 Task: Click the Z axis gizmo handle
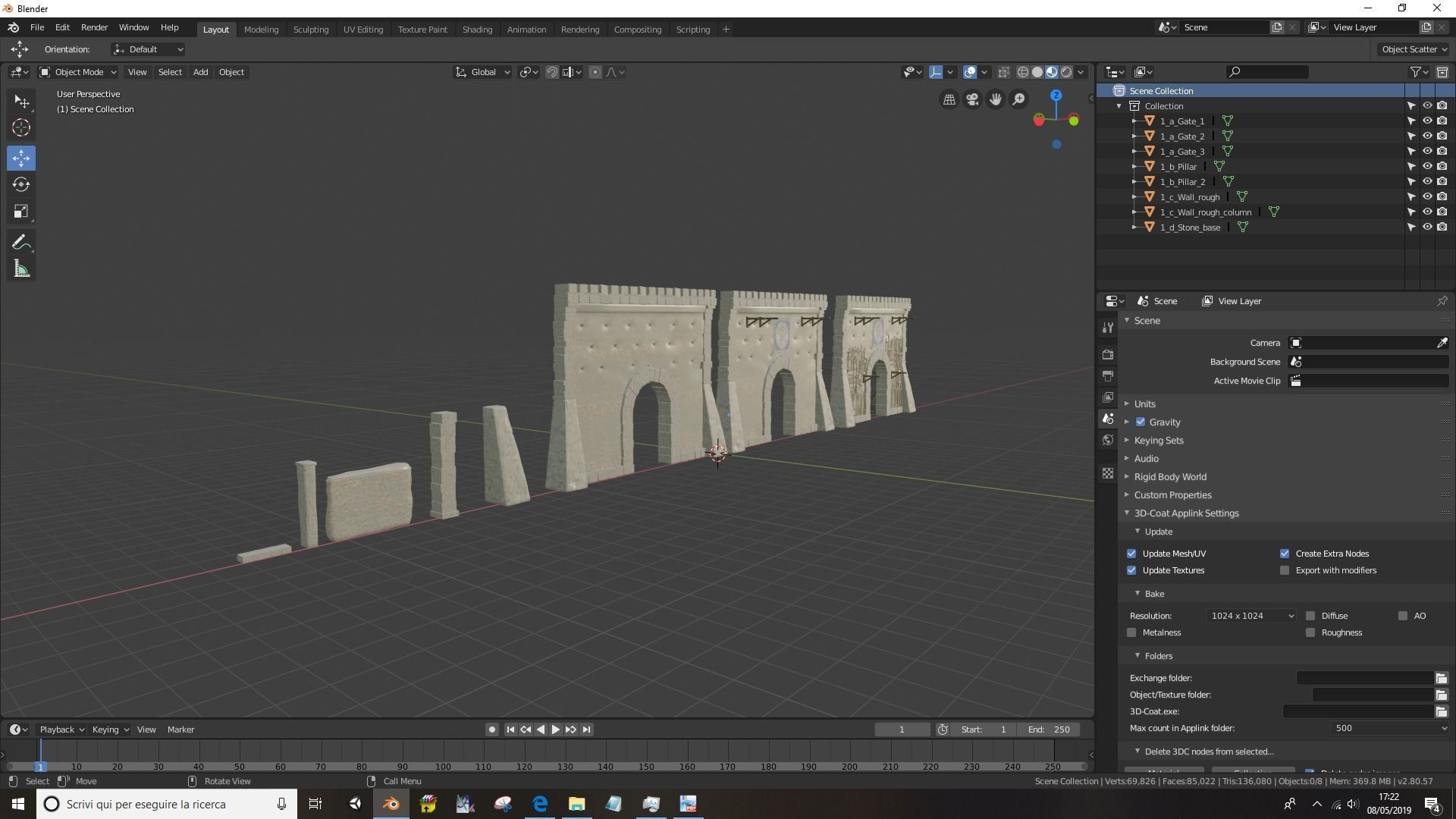[x=1056, y=96]
